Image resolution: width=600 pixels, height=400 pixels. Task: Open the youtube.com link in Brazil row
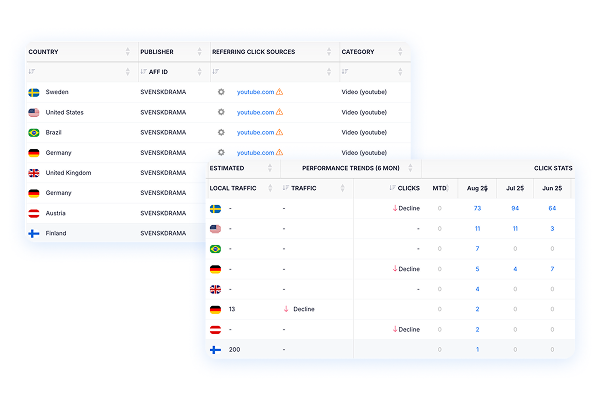tap(255, 132)
